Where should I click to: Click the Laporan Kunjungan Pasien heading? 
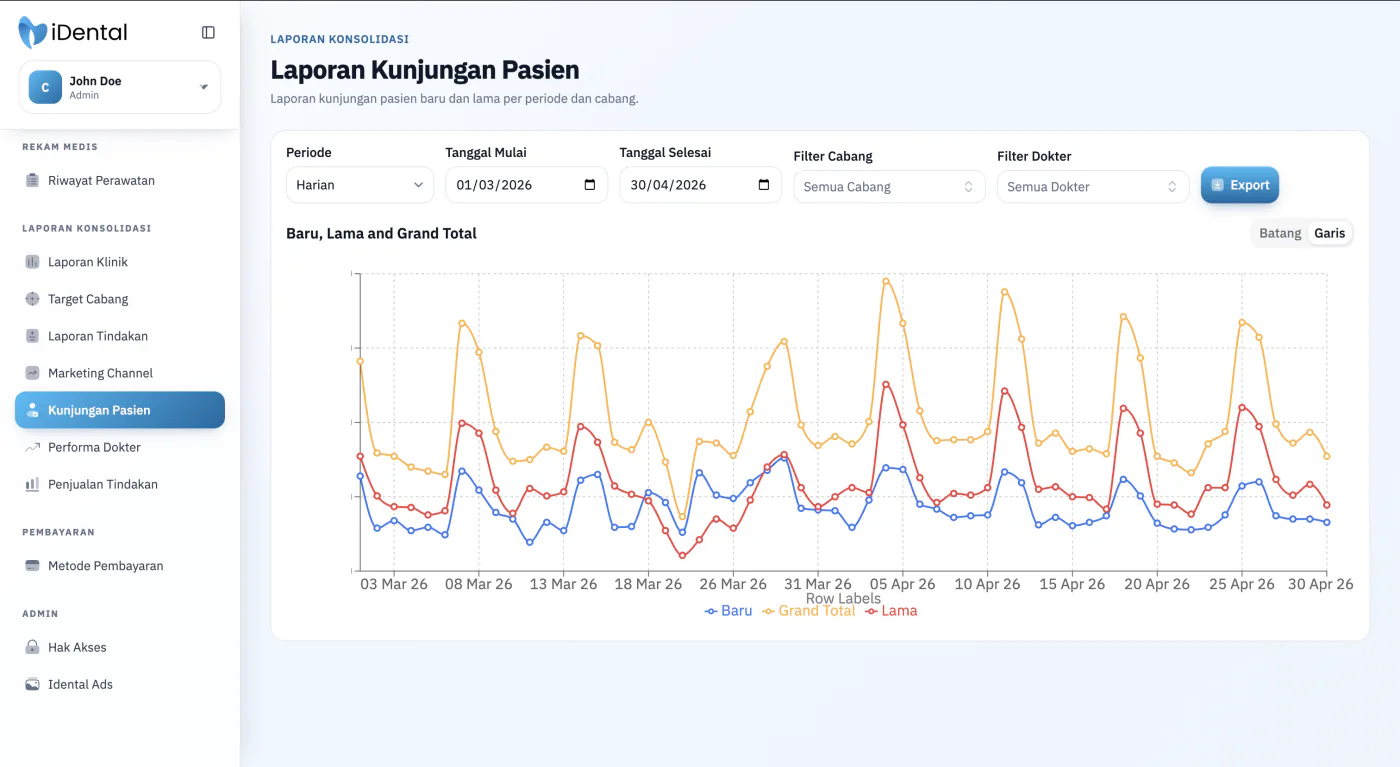tap(425, 70)
